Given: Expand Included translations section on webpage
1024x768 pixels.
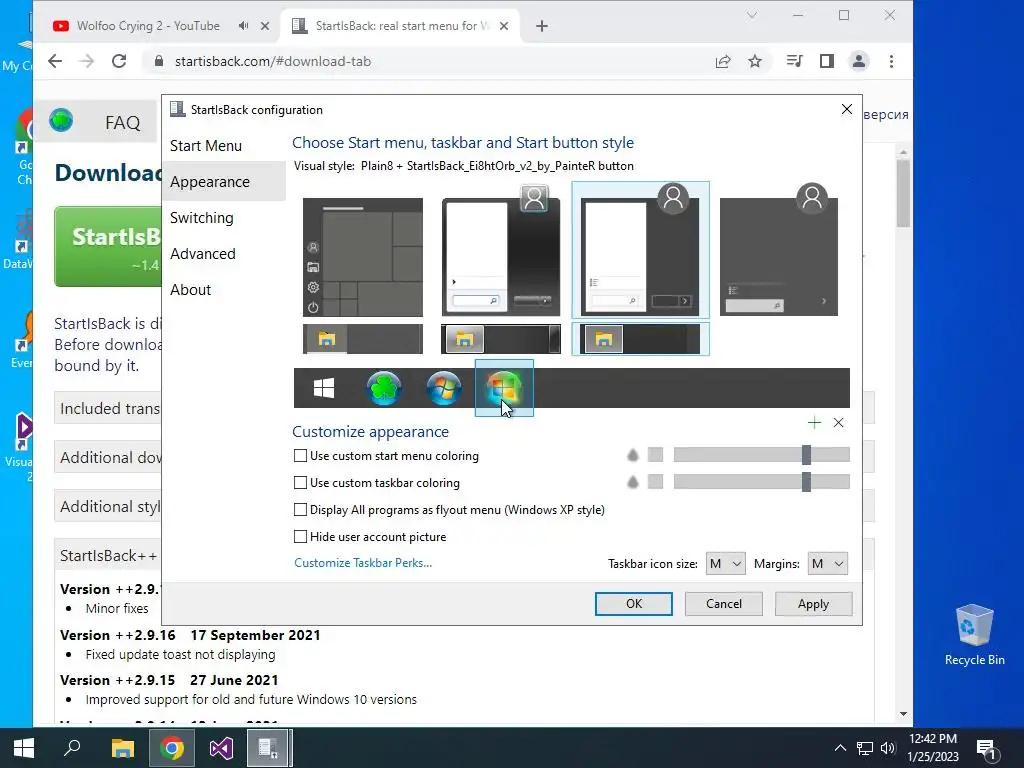Looking at the screenshot, I should pyautogui.click(x=109, y=408).
